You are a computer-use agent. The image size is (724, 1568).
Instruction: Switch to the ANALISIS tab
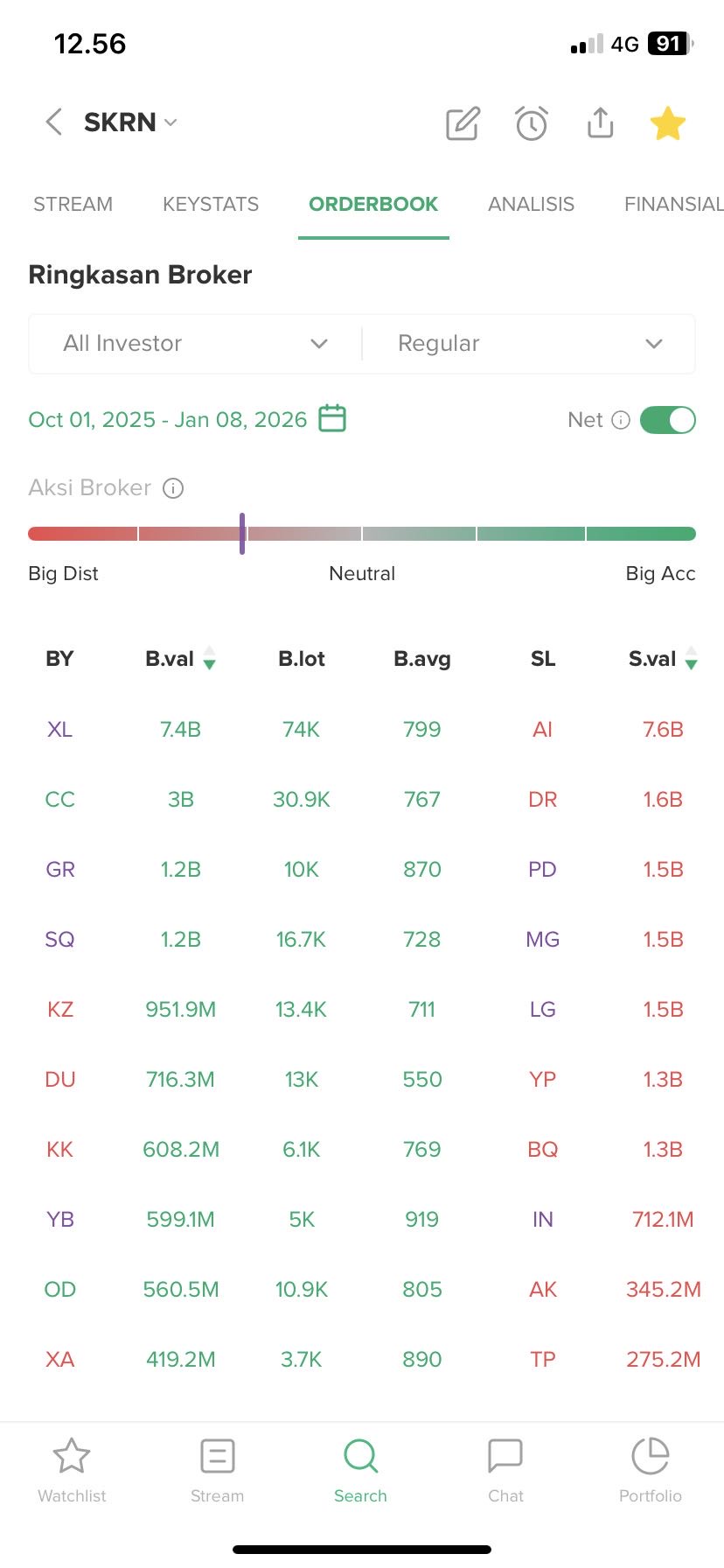(x=531, y=205)
